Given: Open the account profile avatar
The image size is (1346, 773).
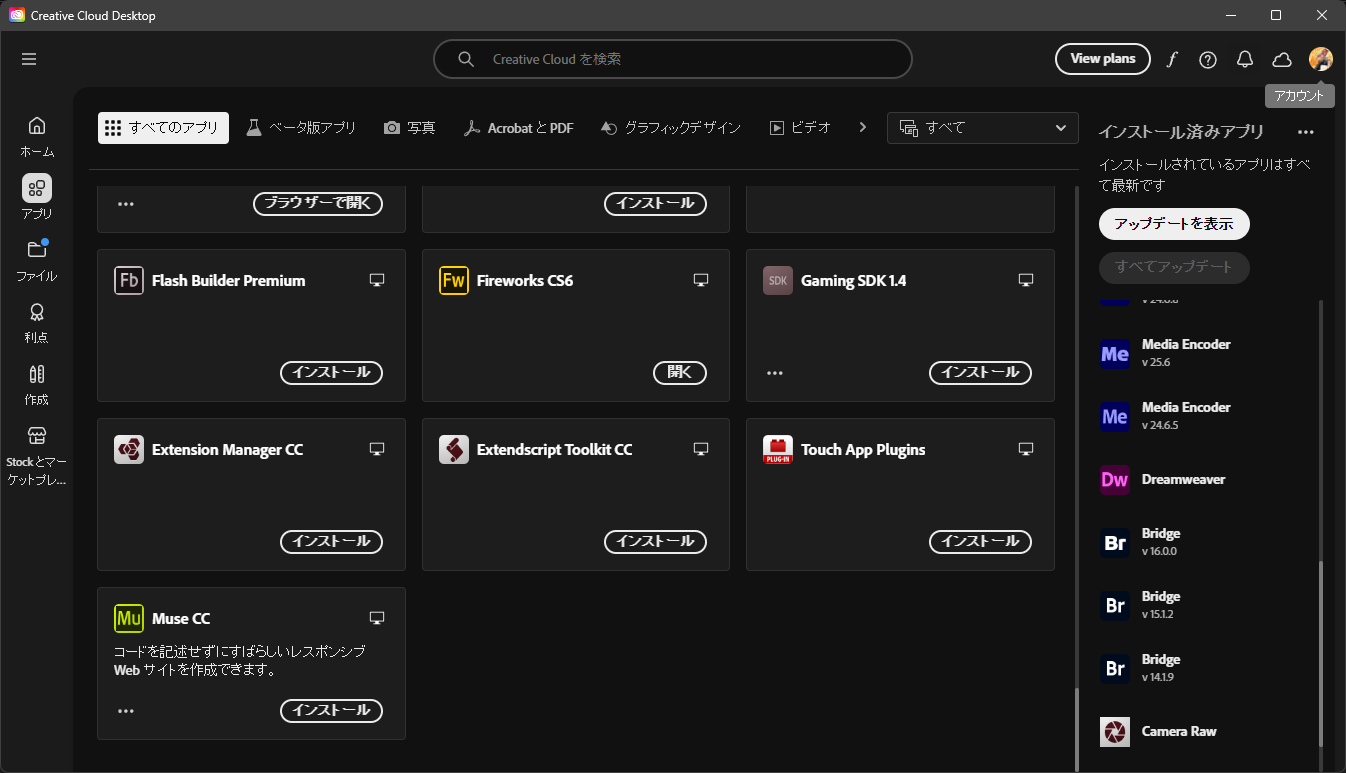Looking at the screenshot, I should pyautogui.click(x=1320, y=59).
